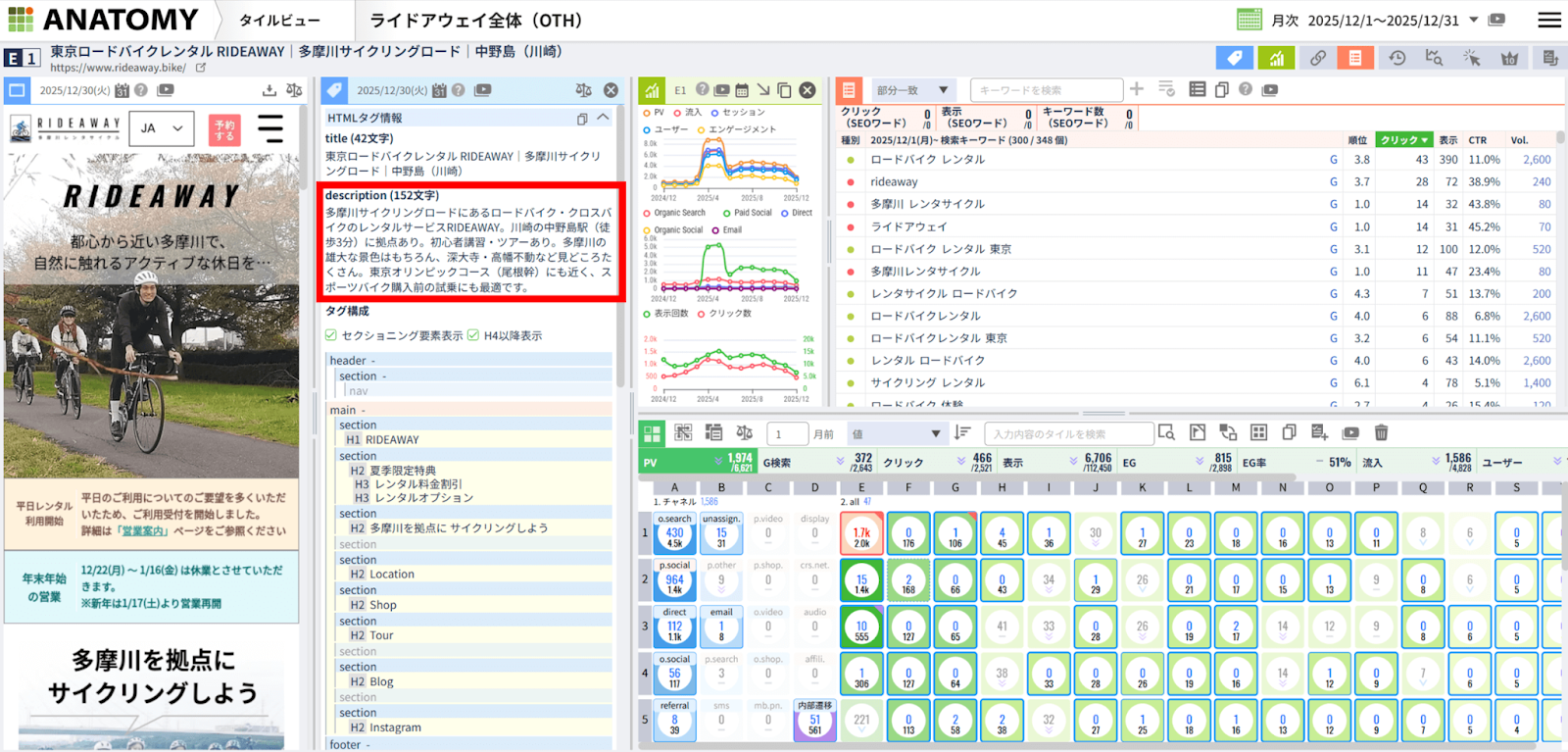Select the green bar chart panel button
This screenshot has height=752, width=1568.
click(1276, 58)
